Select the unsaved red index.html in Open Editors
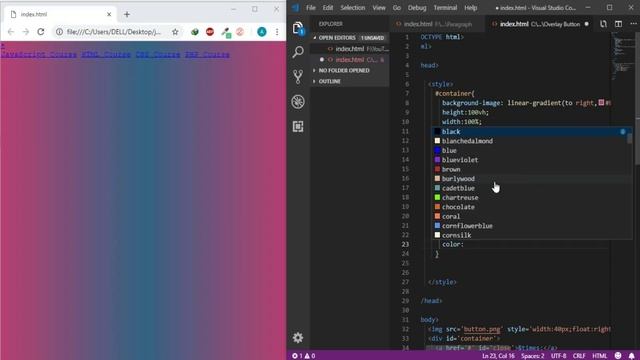Viewport: 640px width, 360px height. [x=350, y=60]
